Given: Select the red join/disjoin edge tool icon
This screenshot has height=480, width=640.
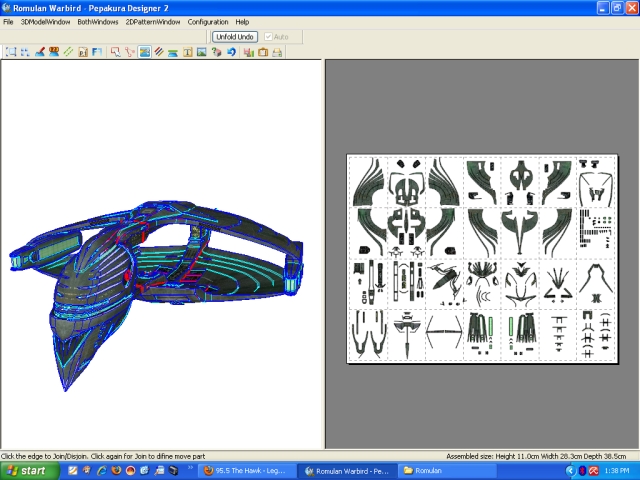Looking at the screenshot, I should [x=130, y=52].
